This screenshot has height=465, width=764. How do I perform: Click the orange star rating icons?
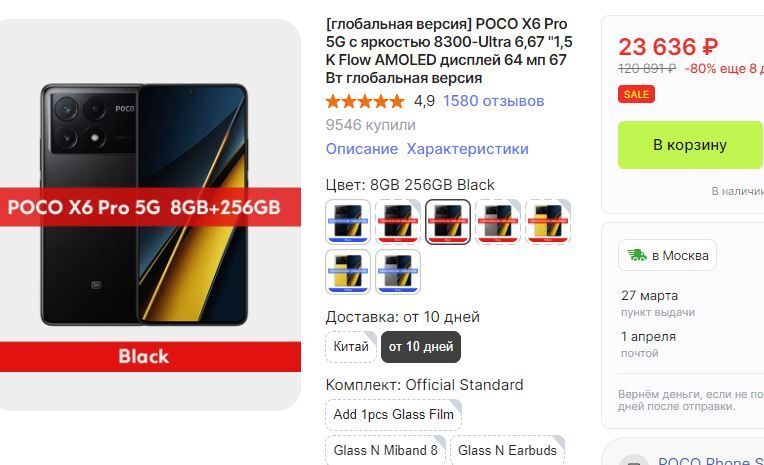coord(365,101)
